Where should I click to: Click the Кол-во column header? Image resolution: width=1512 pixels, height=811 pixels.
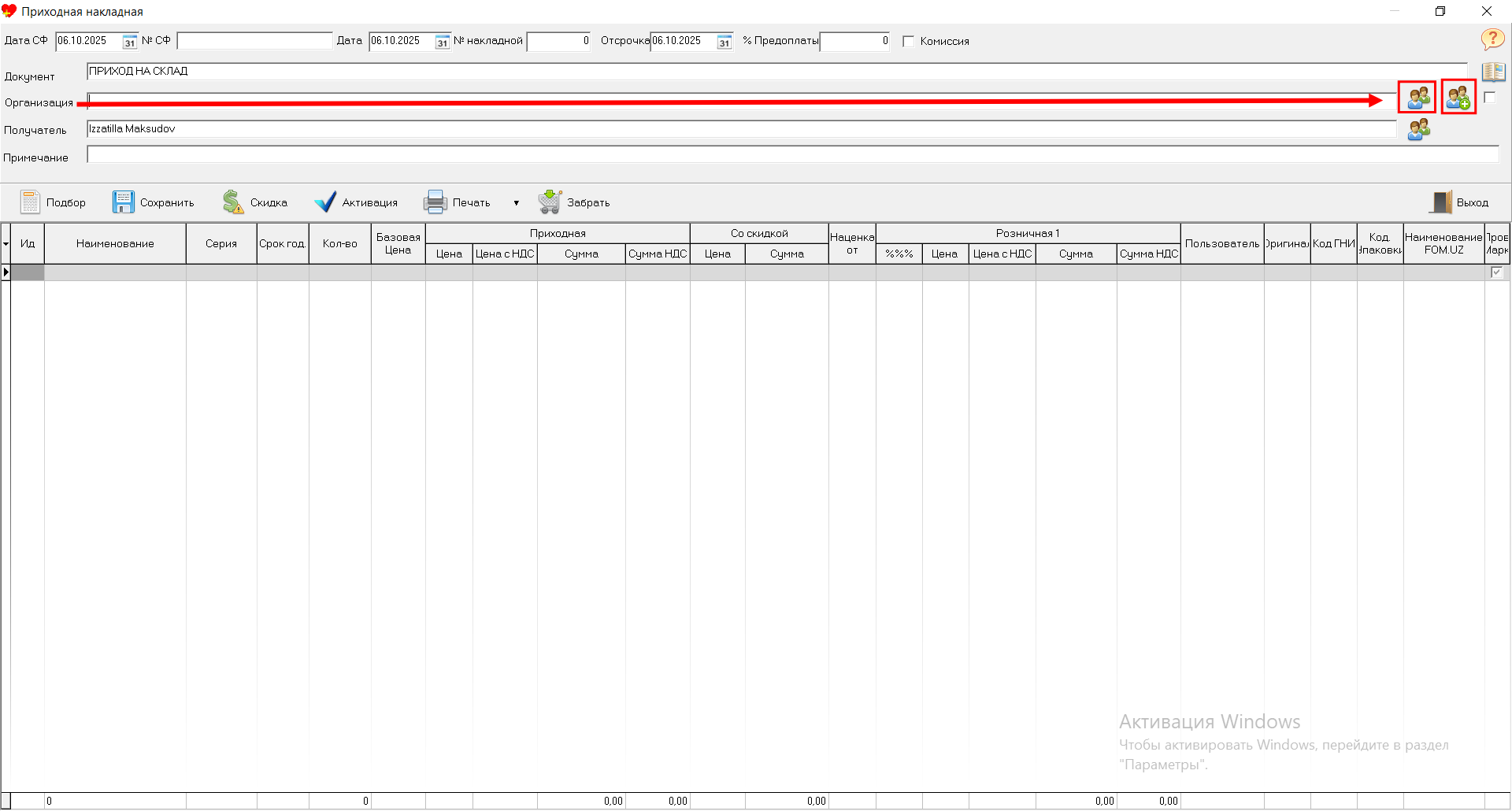(x=340, y=244)
